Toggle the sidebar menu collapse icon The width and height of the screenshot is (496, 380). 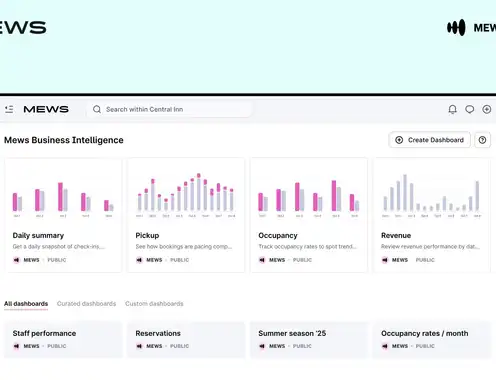(9, 109)
